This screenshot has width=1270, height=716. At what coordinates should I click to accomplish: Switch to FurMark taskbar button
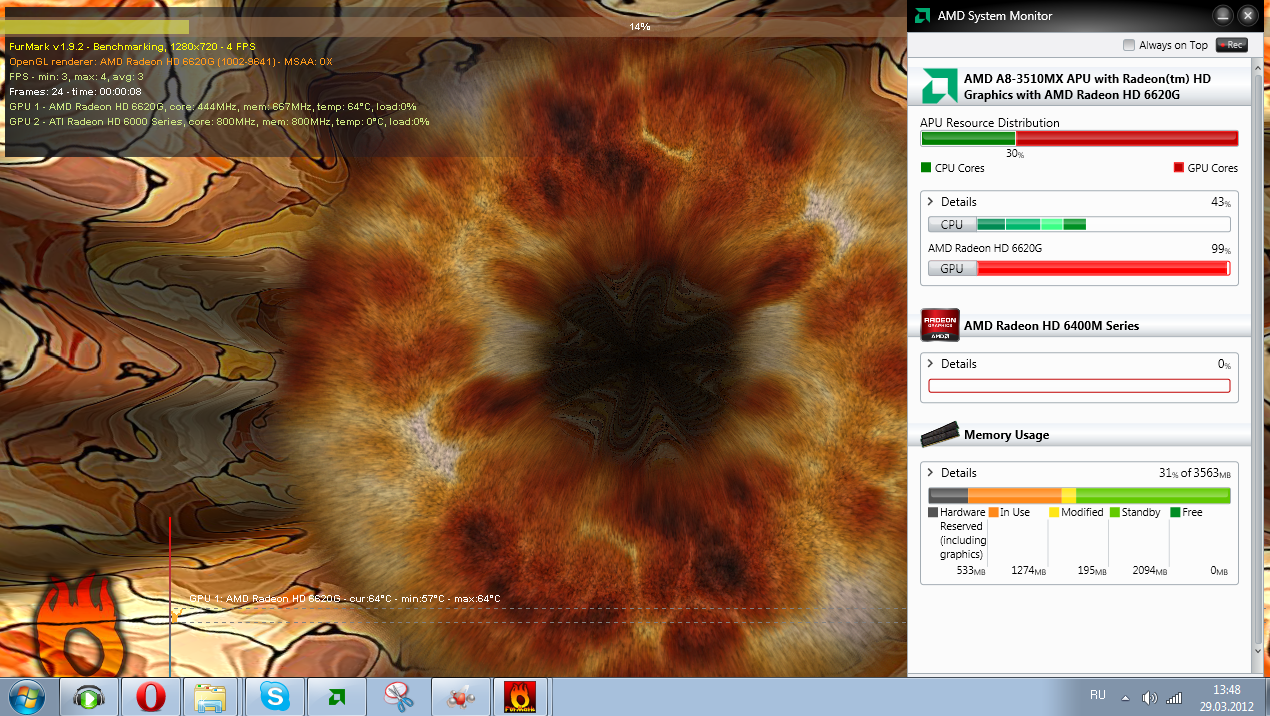(522, 696)
